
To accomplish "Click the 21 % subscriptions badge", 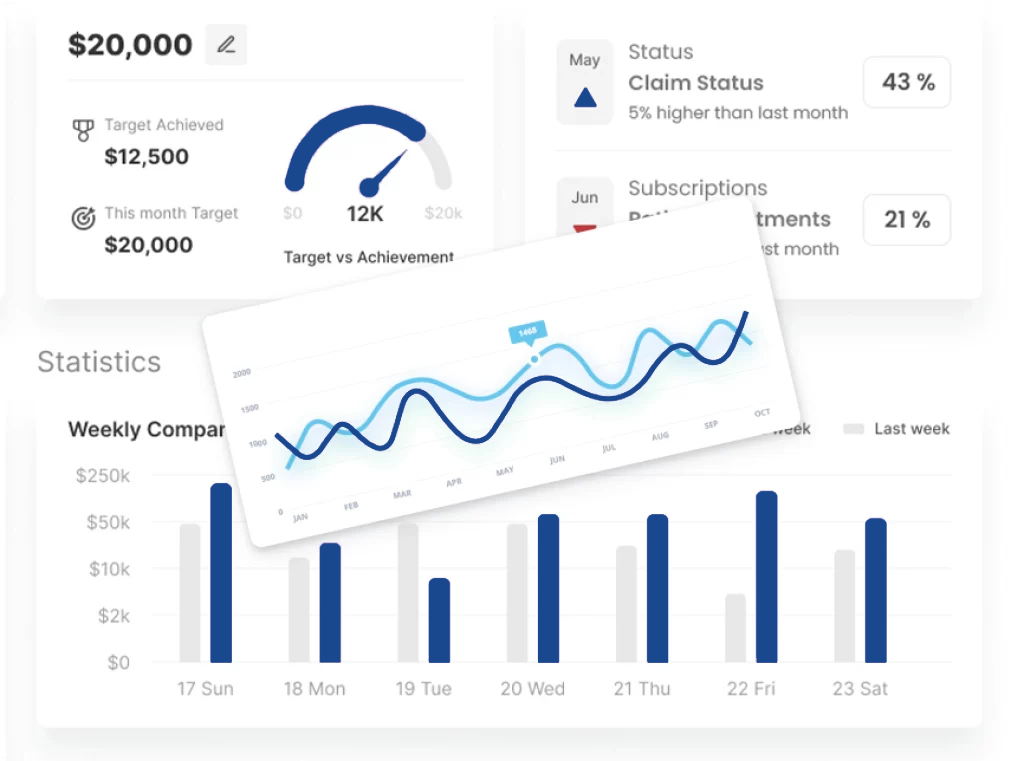I will click(907, 219).
